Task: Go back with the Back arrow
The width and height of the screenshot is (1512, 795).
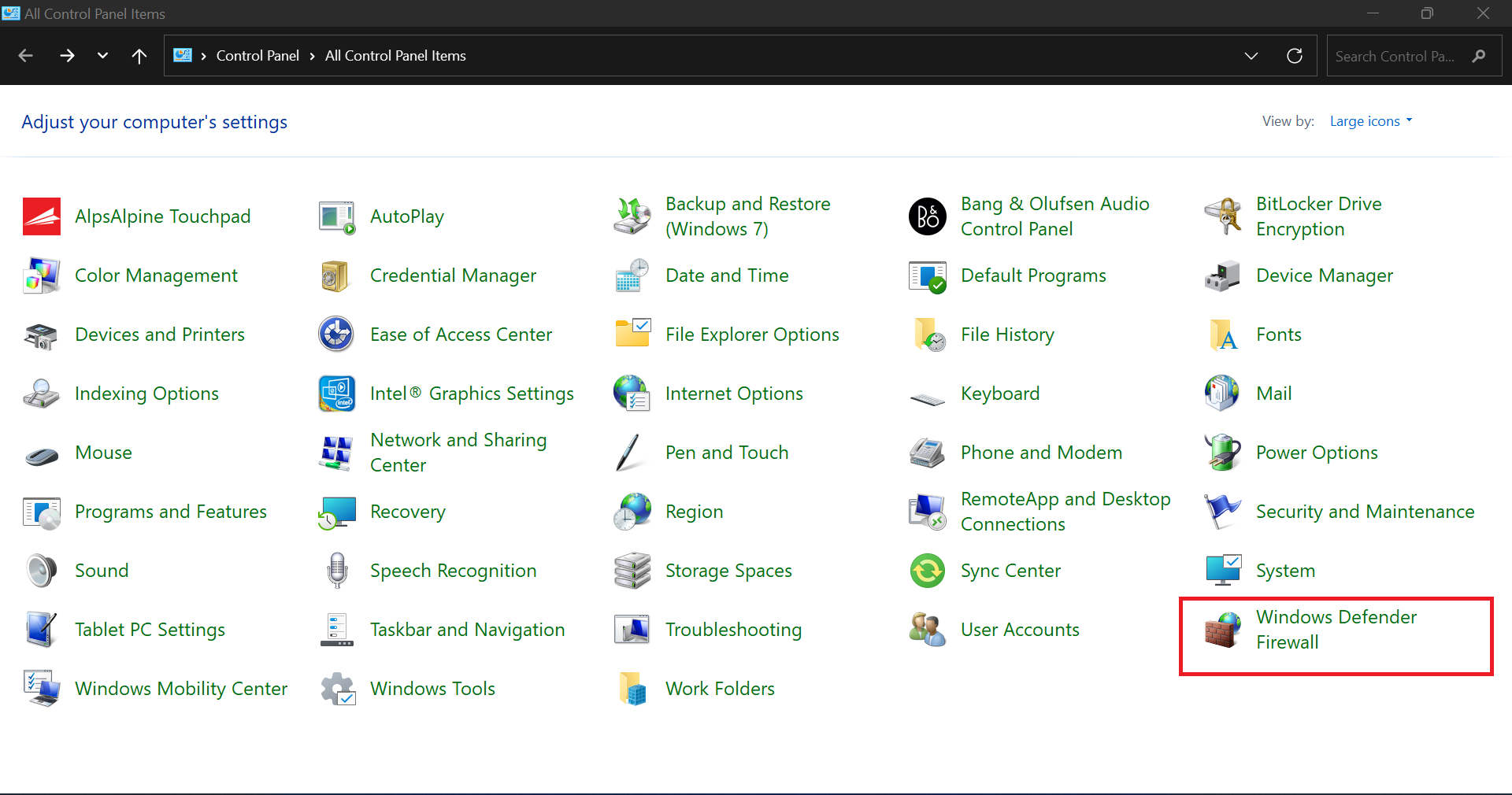Action: (25, 56)
